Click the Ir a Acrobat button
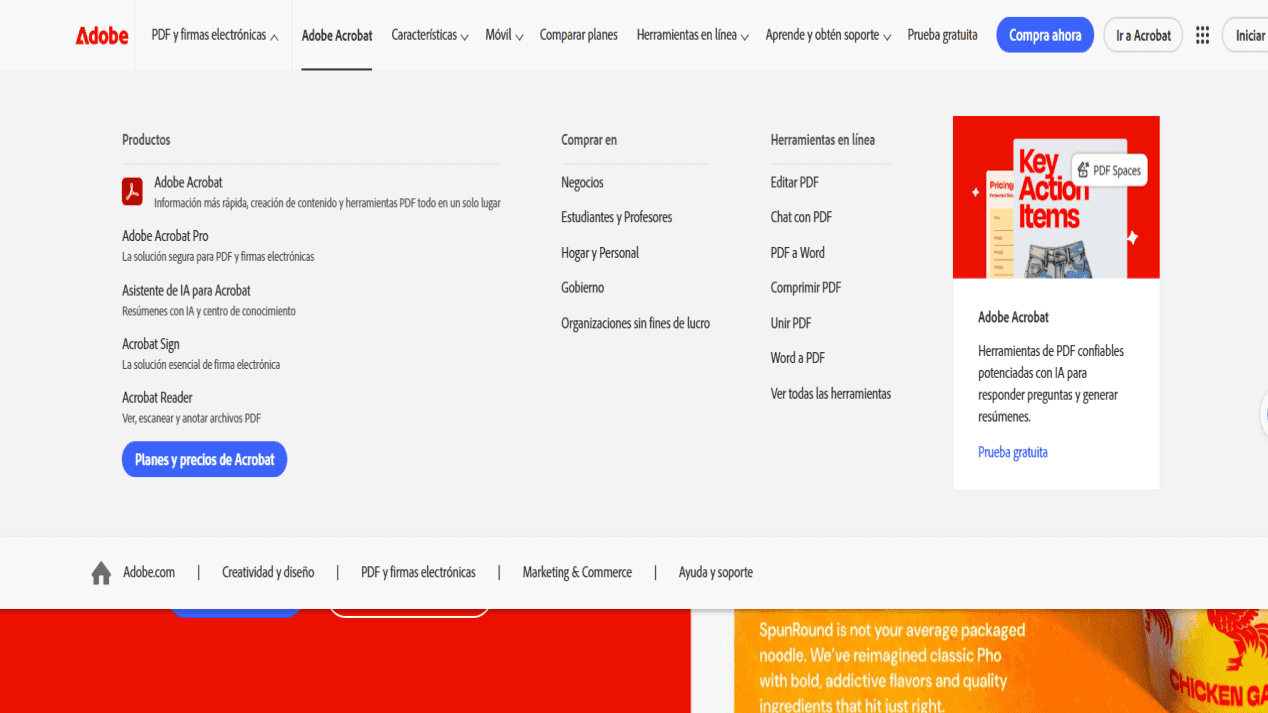The width and height of the screenshot is (1268, 713). point(1143,35)
